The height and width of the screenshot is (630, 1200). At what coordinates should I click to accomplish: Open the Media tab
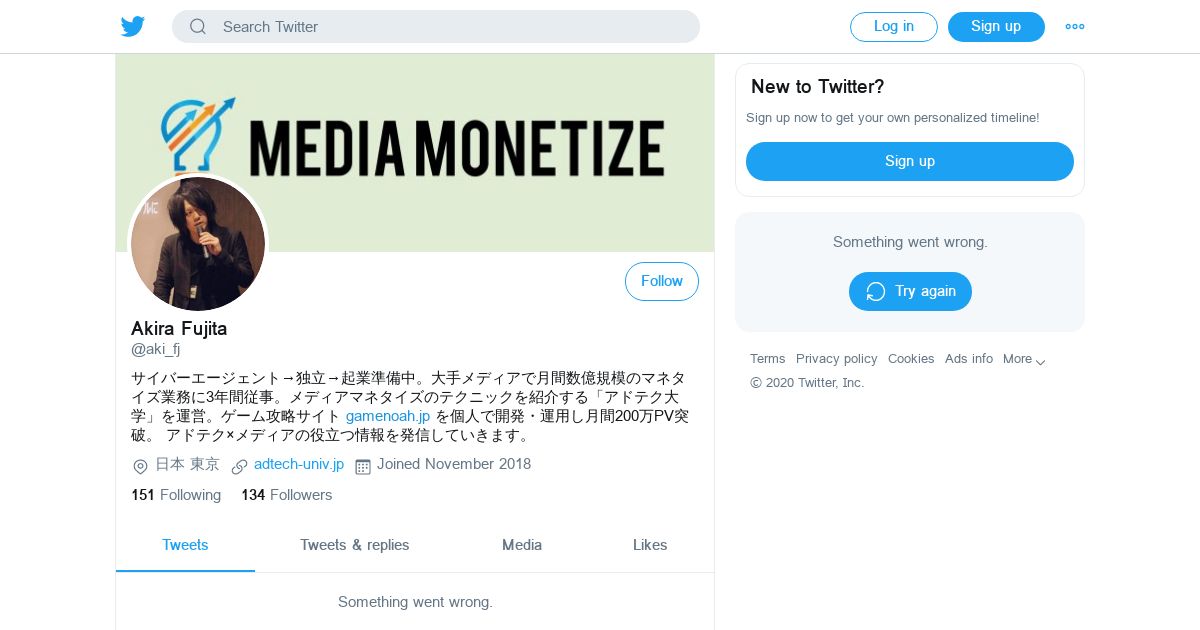tap(522, 545)
